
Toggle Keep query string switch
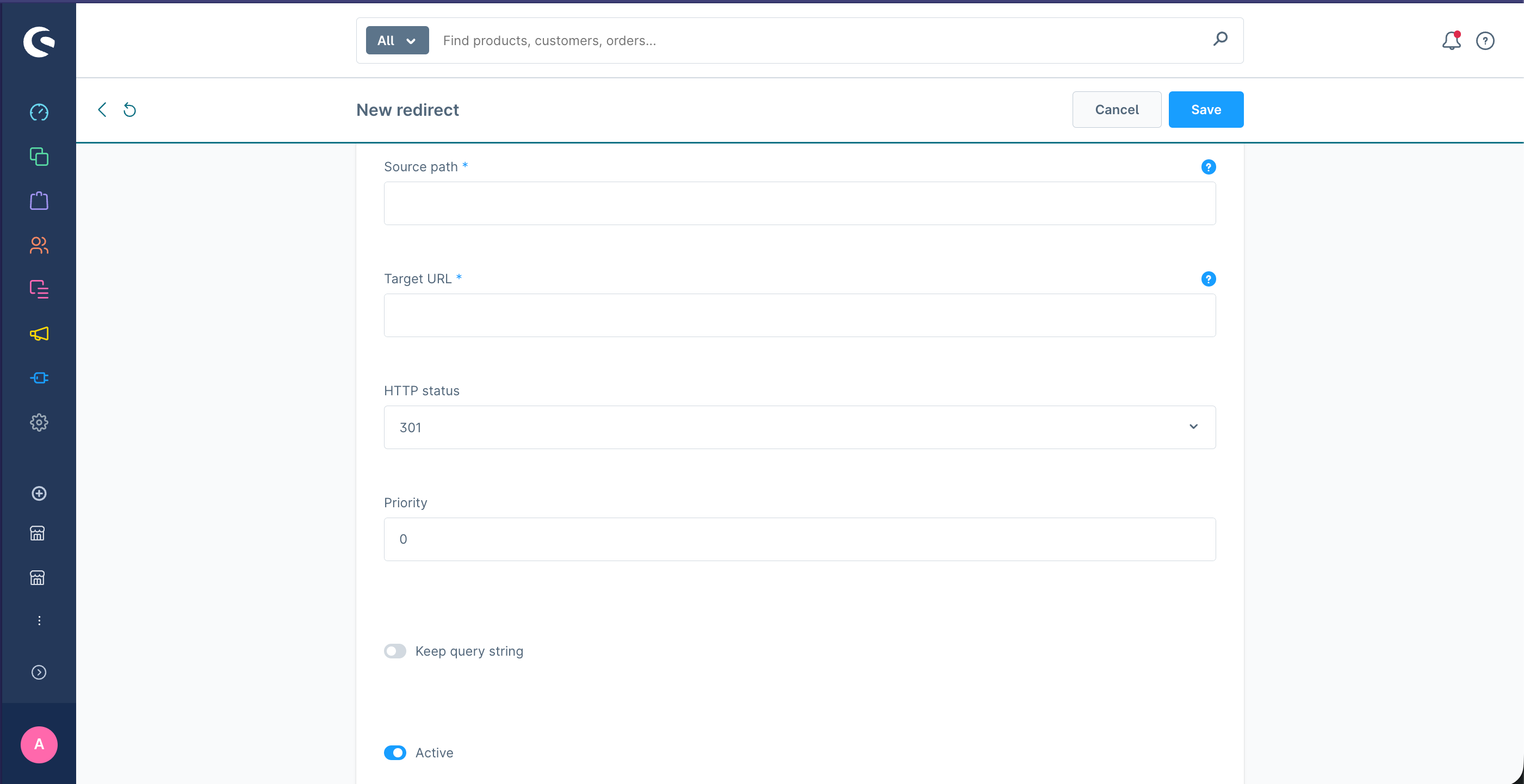(x=395, y=651)
